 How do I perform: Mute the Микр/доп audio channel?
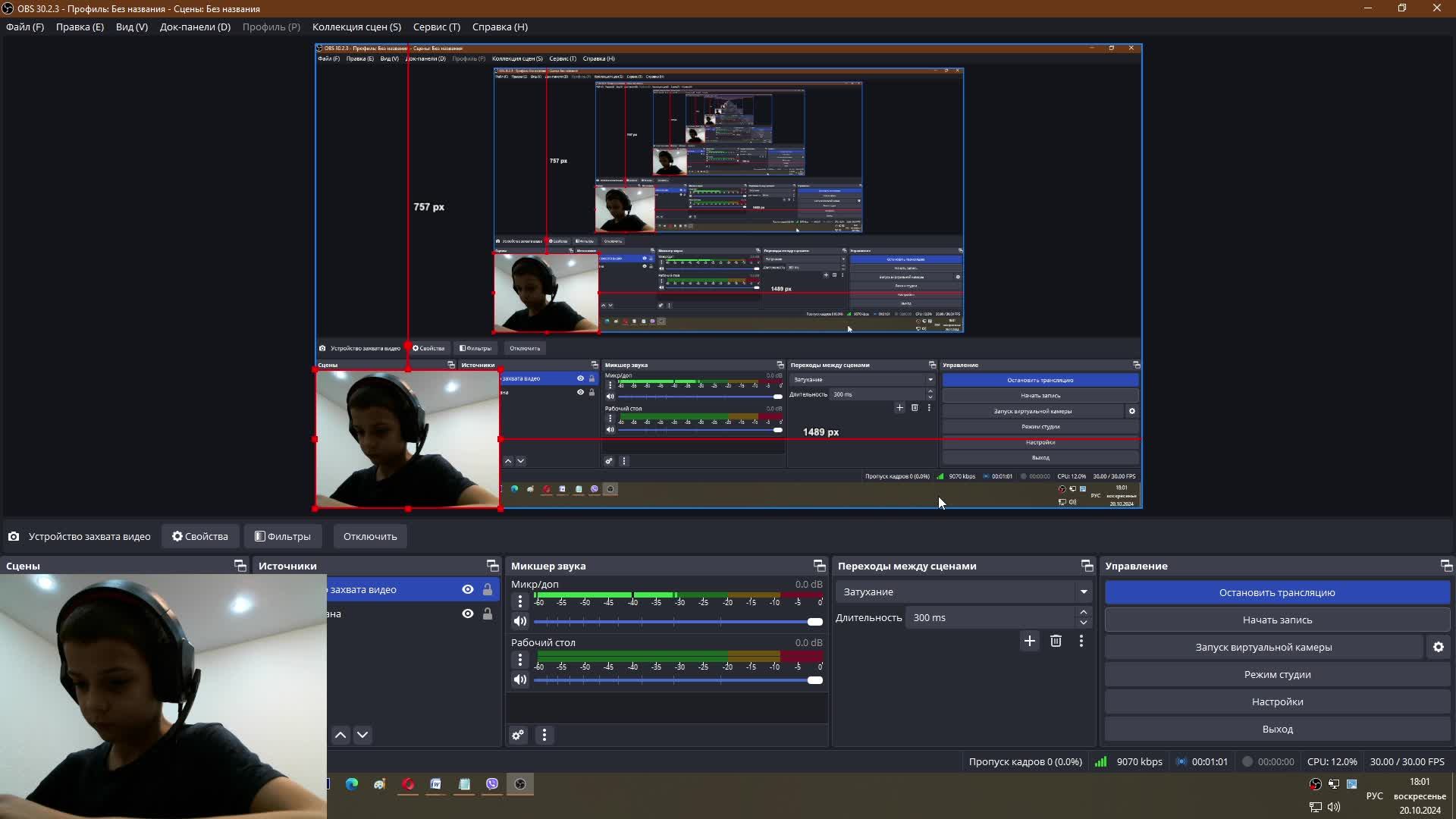[520, 622]
